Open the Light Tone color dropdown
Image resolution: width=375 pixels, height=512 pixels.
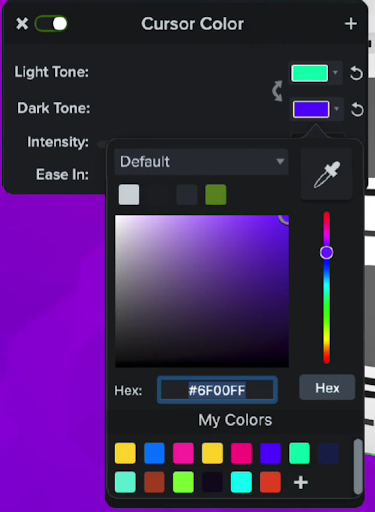coord(335,72)
